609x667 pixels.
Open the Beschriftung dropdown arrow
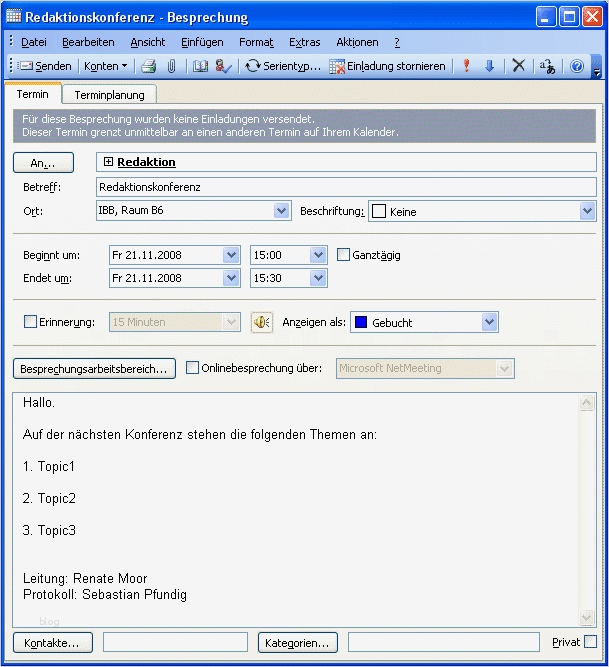click(587, 211)
